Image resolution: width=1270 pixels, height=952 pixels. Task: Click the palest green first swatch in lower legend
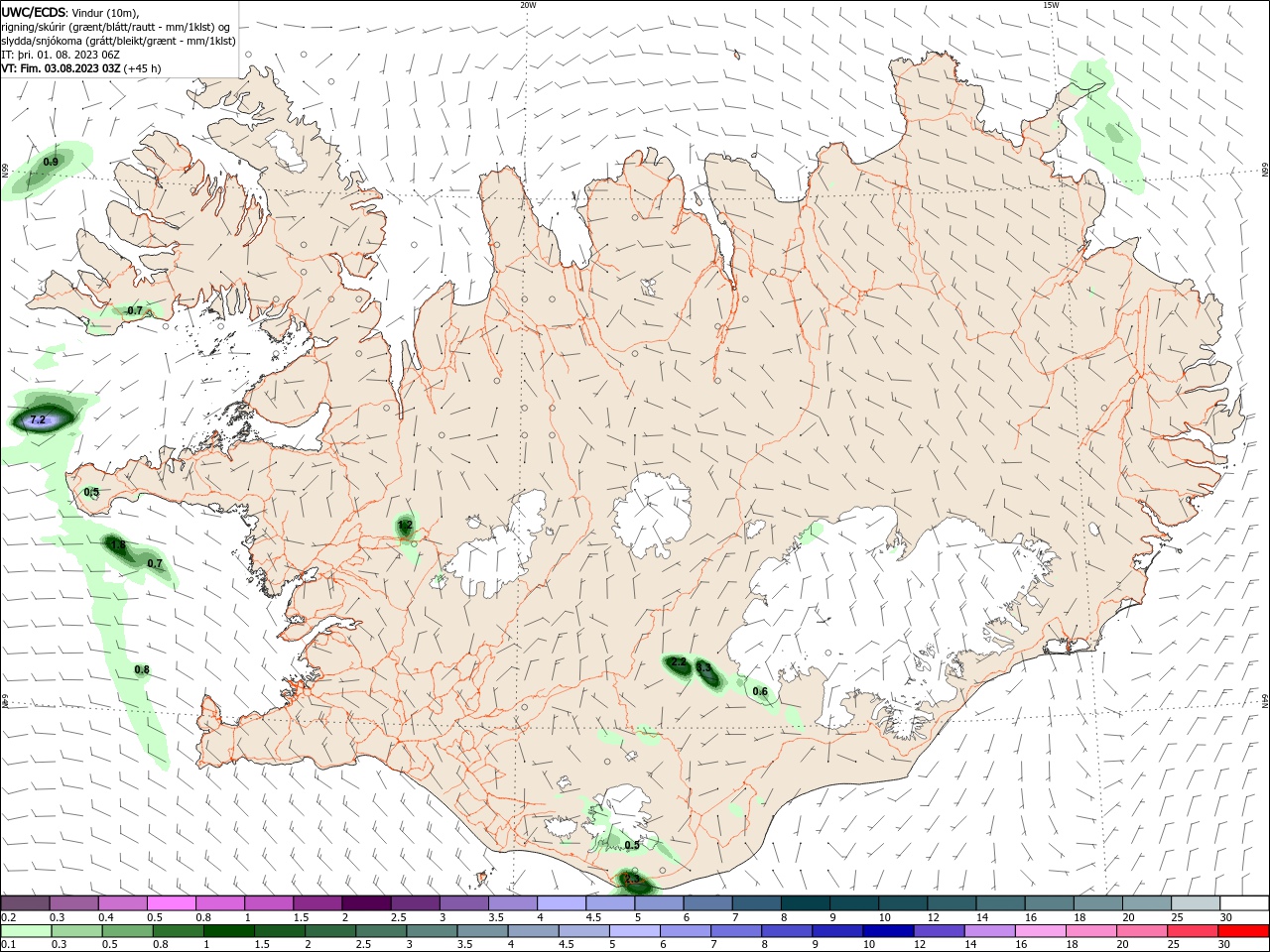25,931
